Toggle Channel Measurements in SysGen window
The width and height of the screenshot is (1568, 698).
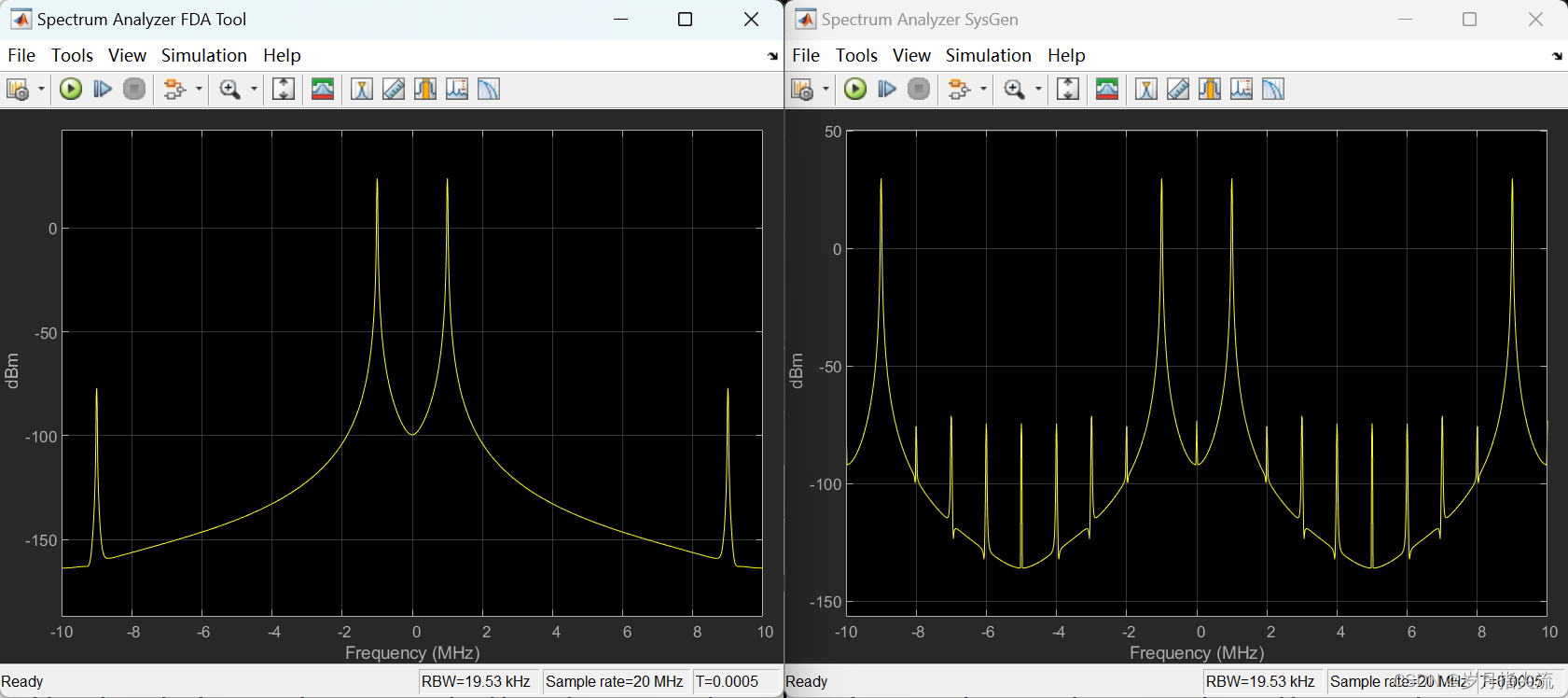click(1210, 90)
